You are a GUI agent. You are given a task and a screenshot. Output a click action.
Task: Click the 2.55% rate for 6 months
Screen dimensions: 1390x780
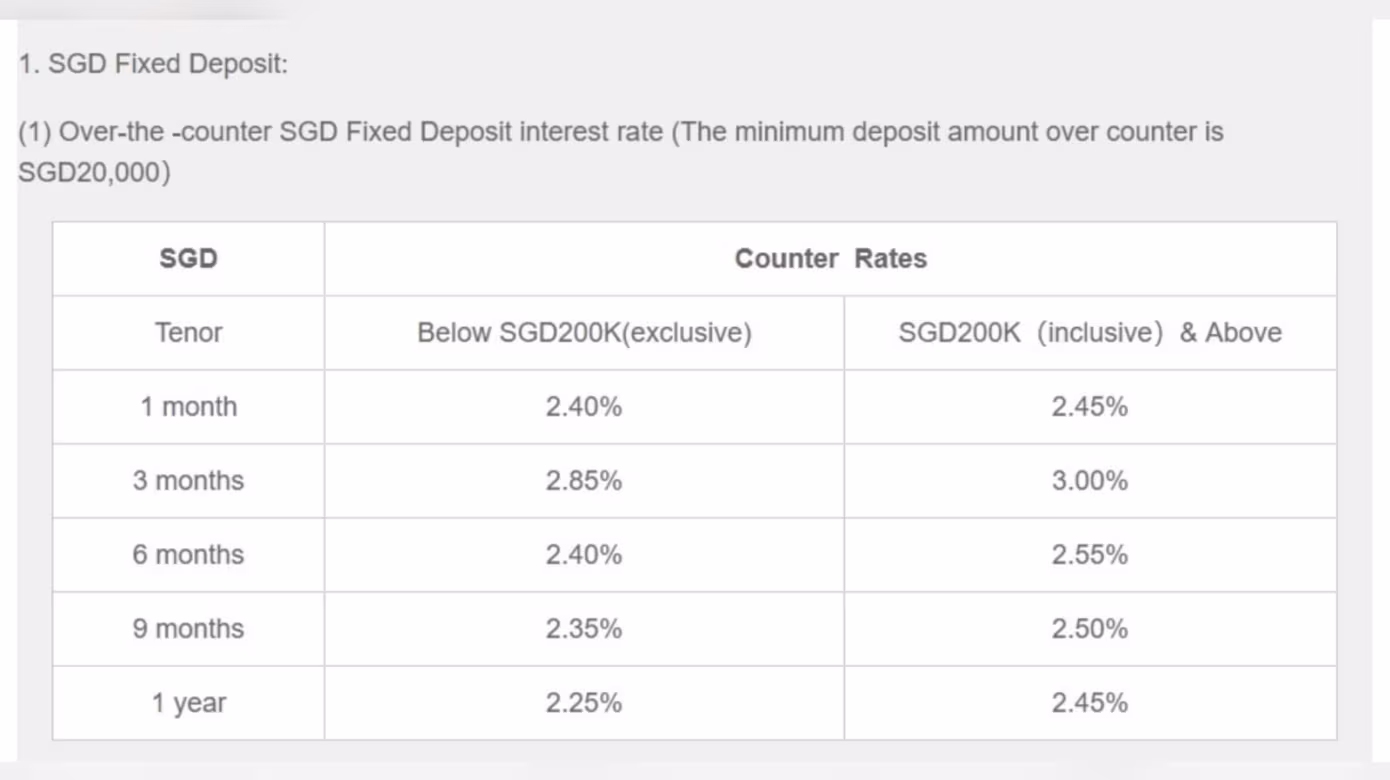coord(1090,555)
